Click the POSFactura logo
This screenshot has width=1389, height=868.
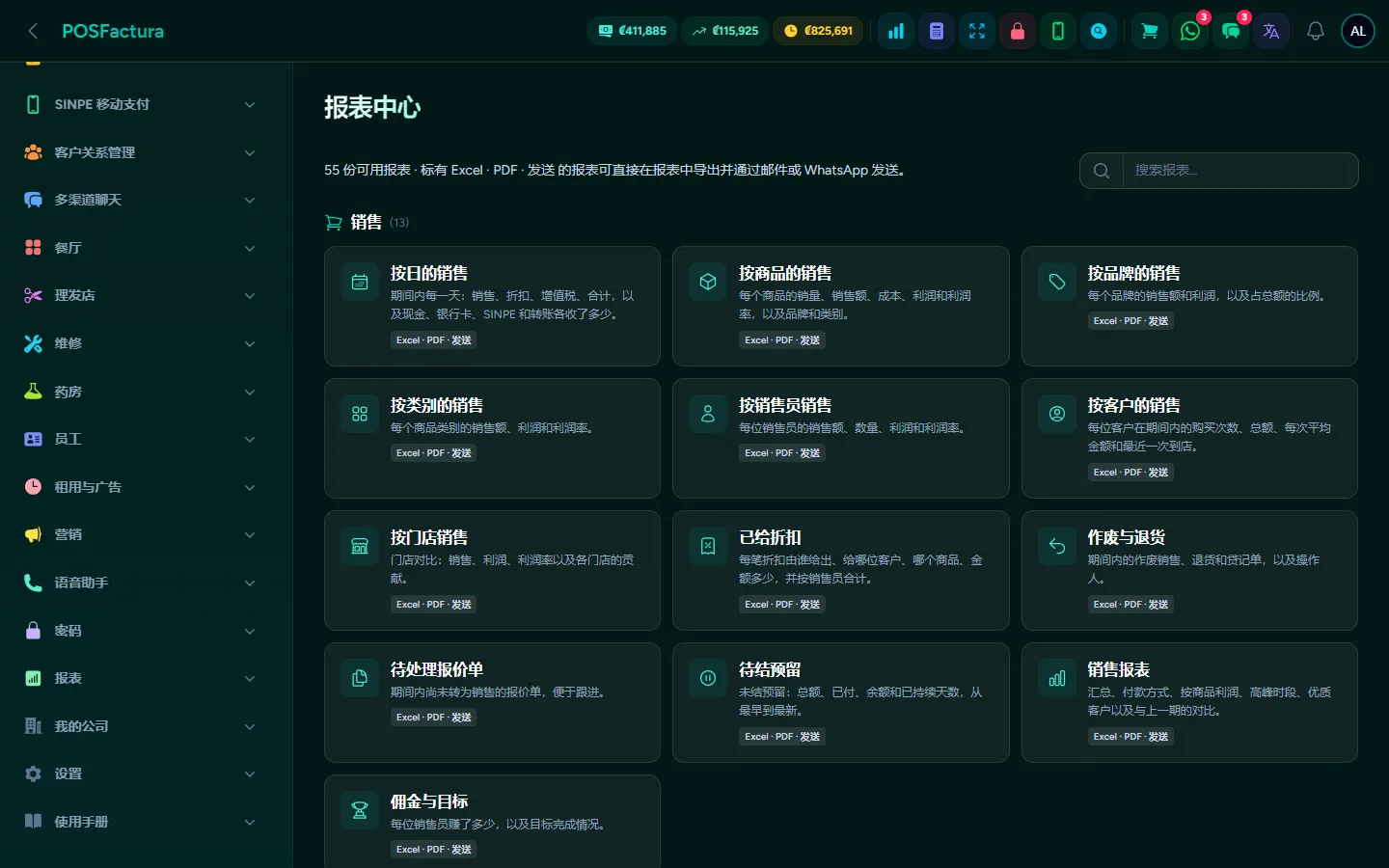(113, 31)
